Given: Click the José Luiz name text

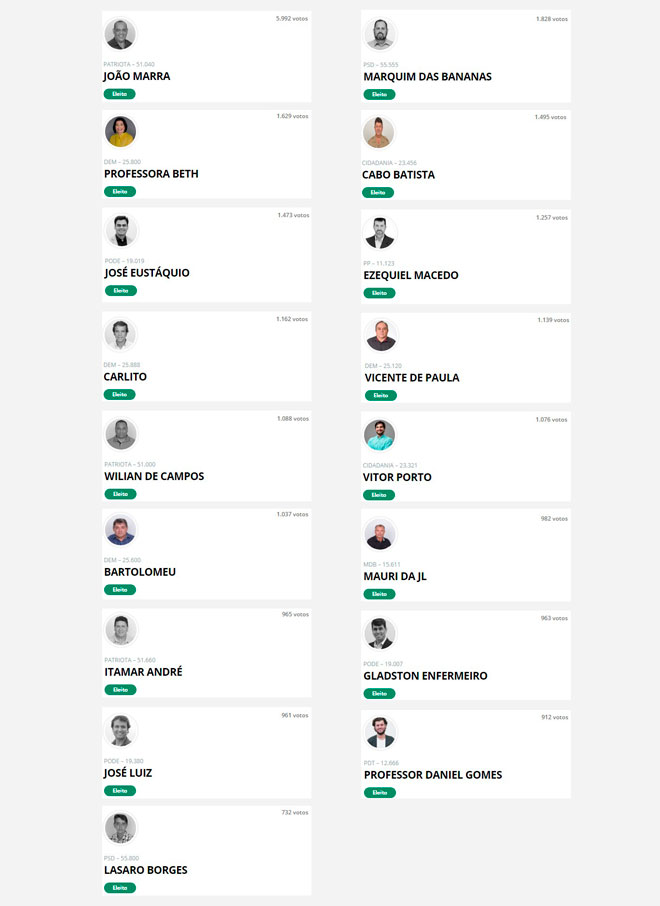Looking at the screenshot, I should point(128,773).
